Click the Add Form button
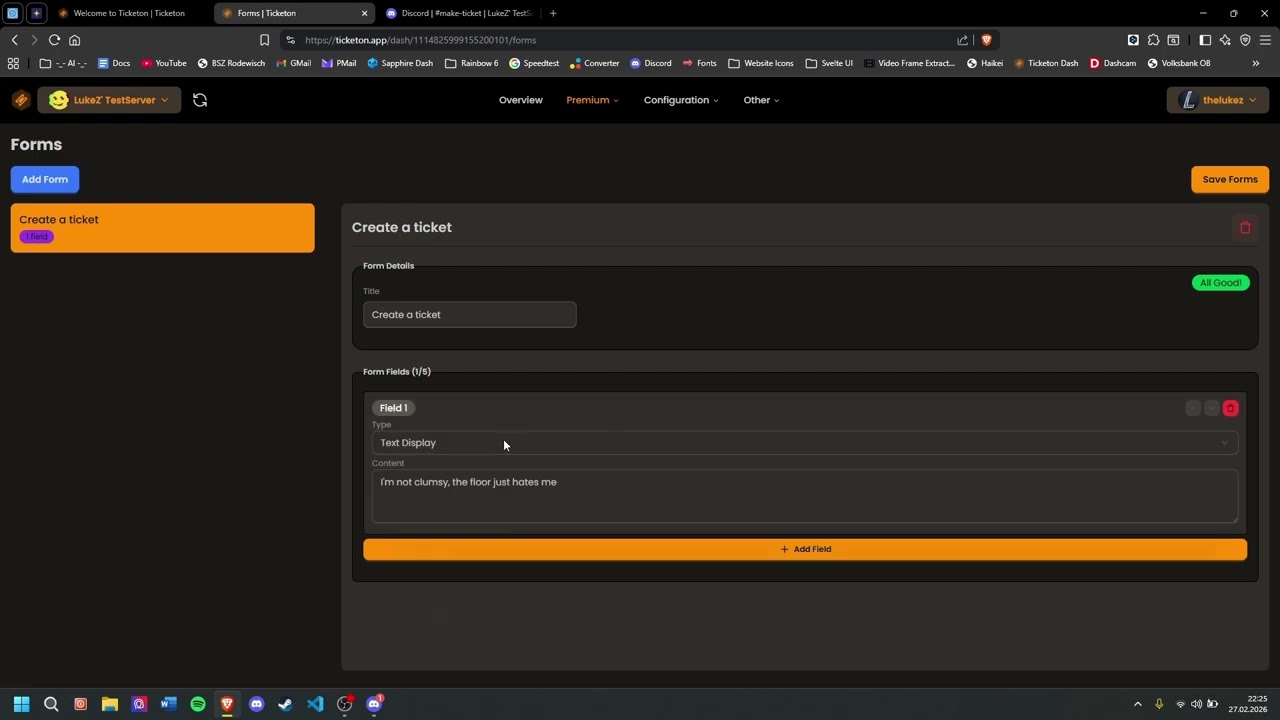Viewport: 1280px width, 720px height. (45, 179)
